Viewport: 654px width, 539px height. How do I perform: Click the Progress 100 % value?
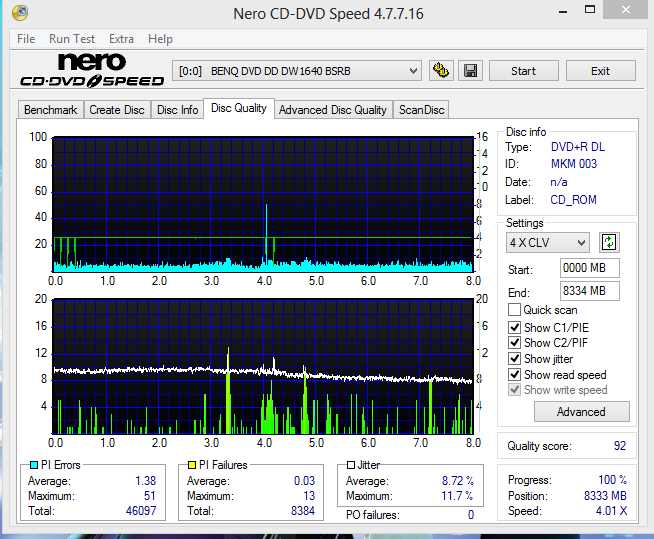(612, 480)
